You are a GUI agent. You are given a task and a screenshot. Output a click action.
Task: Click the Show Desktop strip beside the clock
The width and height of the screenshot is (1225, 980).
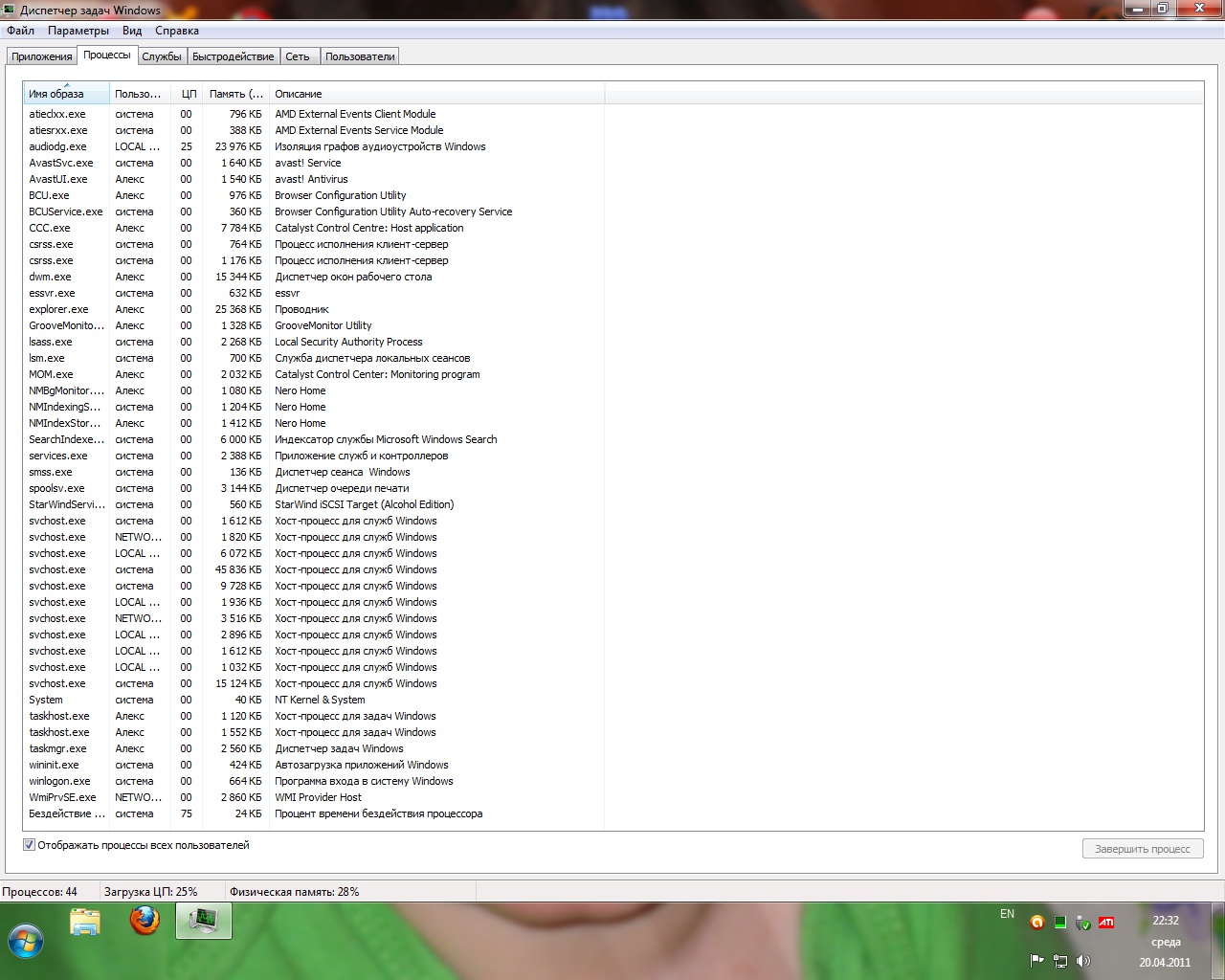click(1217, 942)
